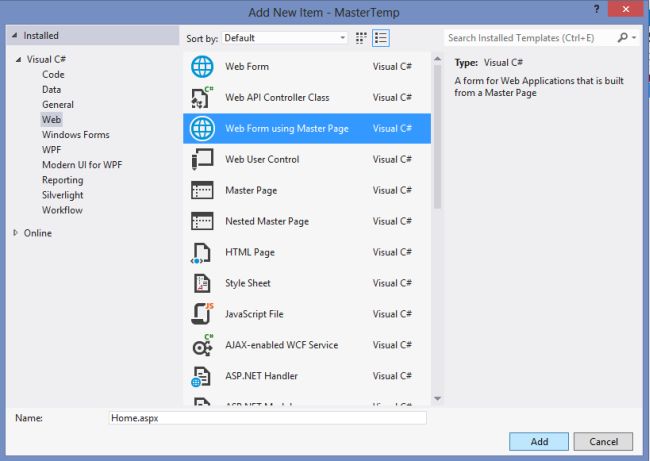Select 'Web Form' template name
Image resolution: width=650 pixels, height=461 pixels.
click(247, 67)
